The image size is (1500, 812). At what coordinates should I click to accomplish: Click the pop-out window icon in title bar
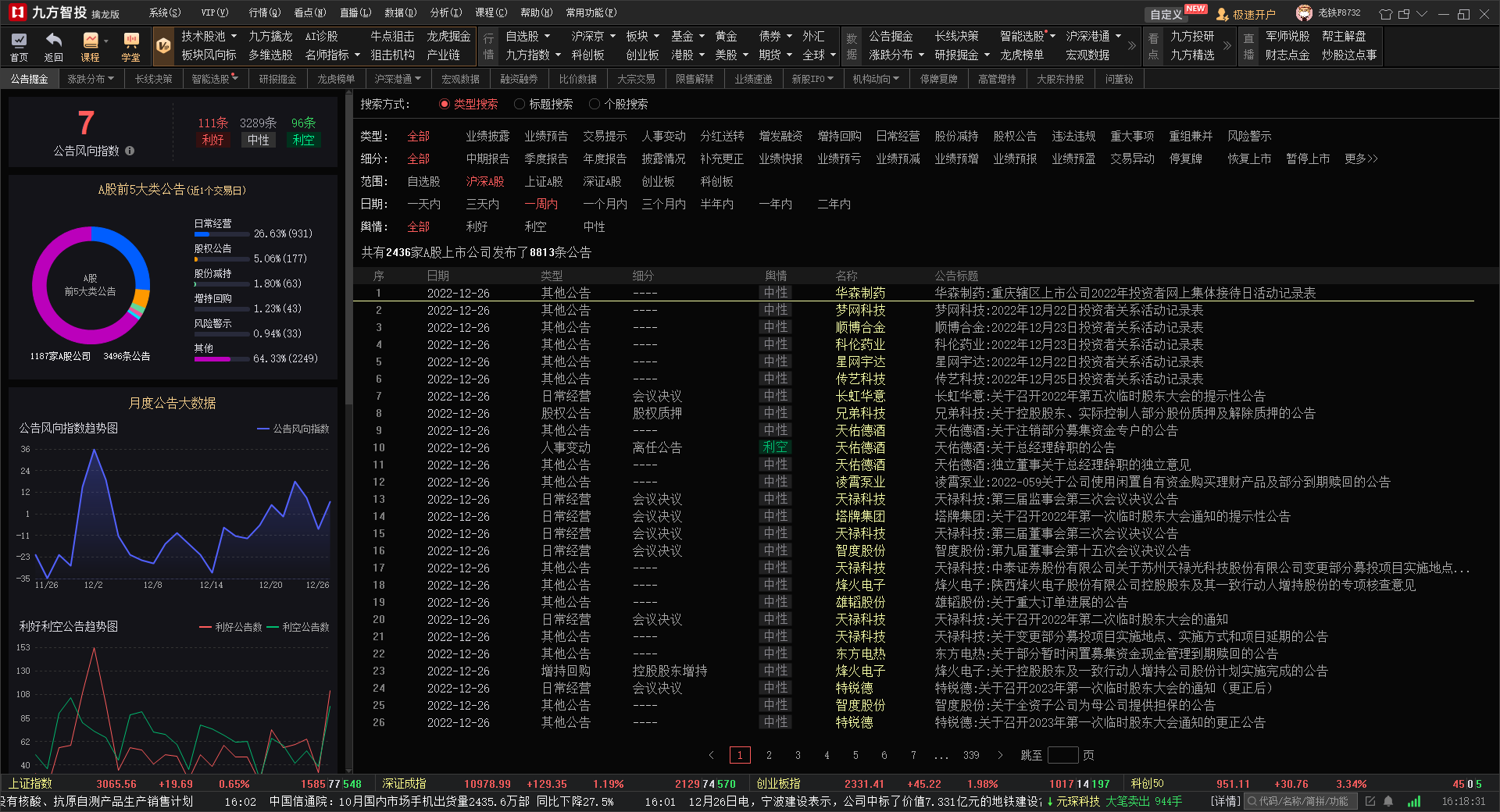point(1404,14)
